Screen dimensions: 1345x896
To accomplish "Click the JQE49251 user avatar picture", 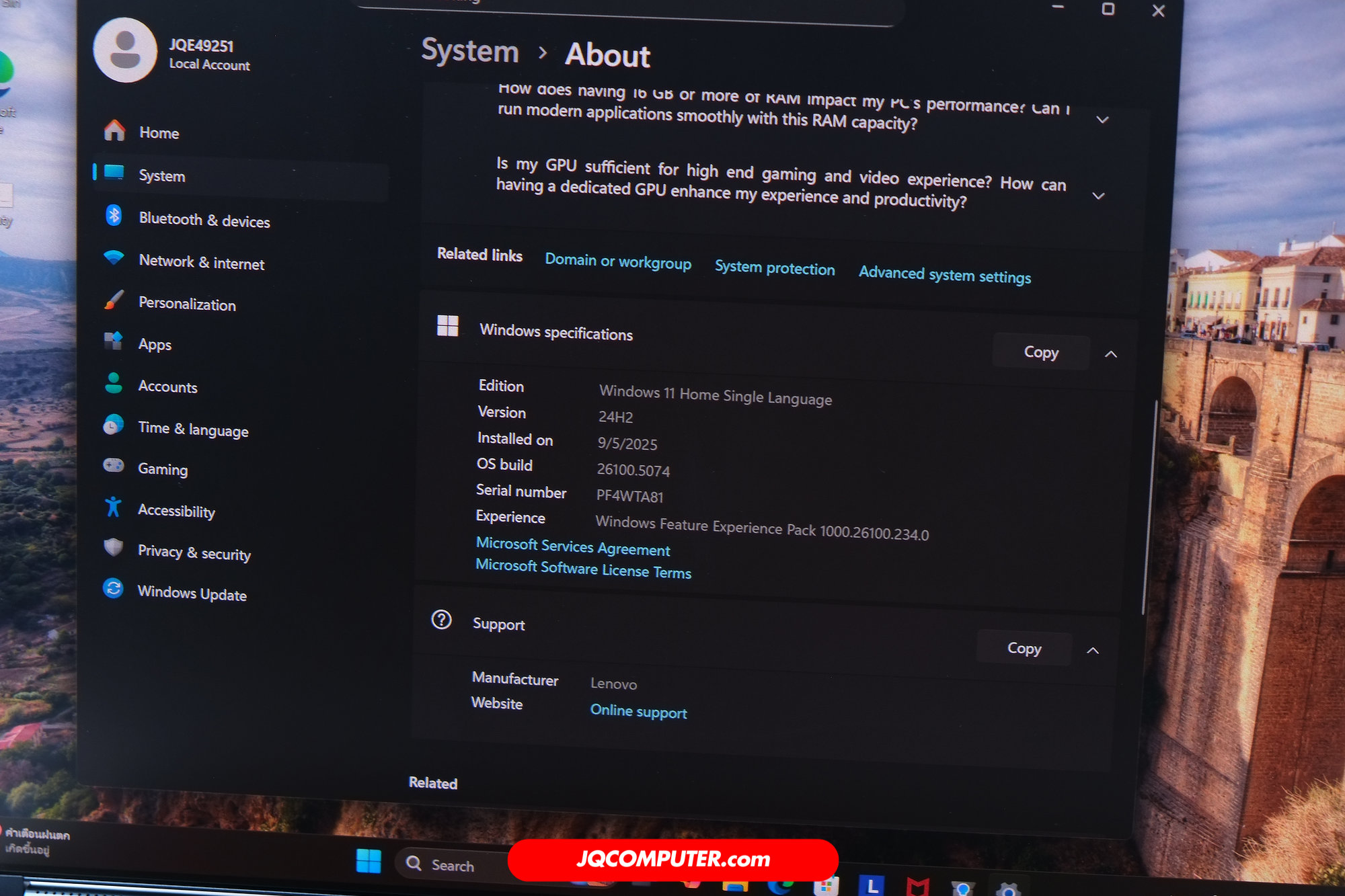I will click(x=125, y=50).
